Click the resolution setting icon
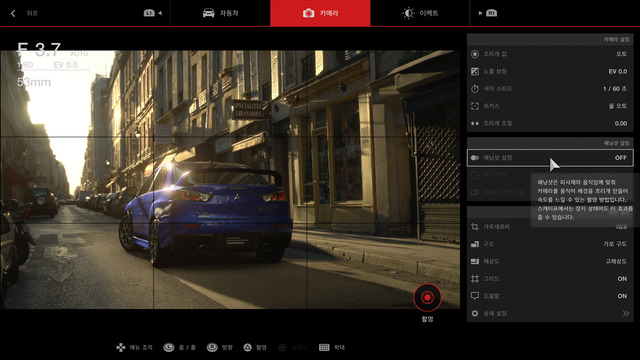The width and height of the screenshot is (640, 360). pos(475,261)
